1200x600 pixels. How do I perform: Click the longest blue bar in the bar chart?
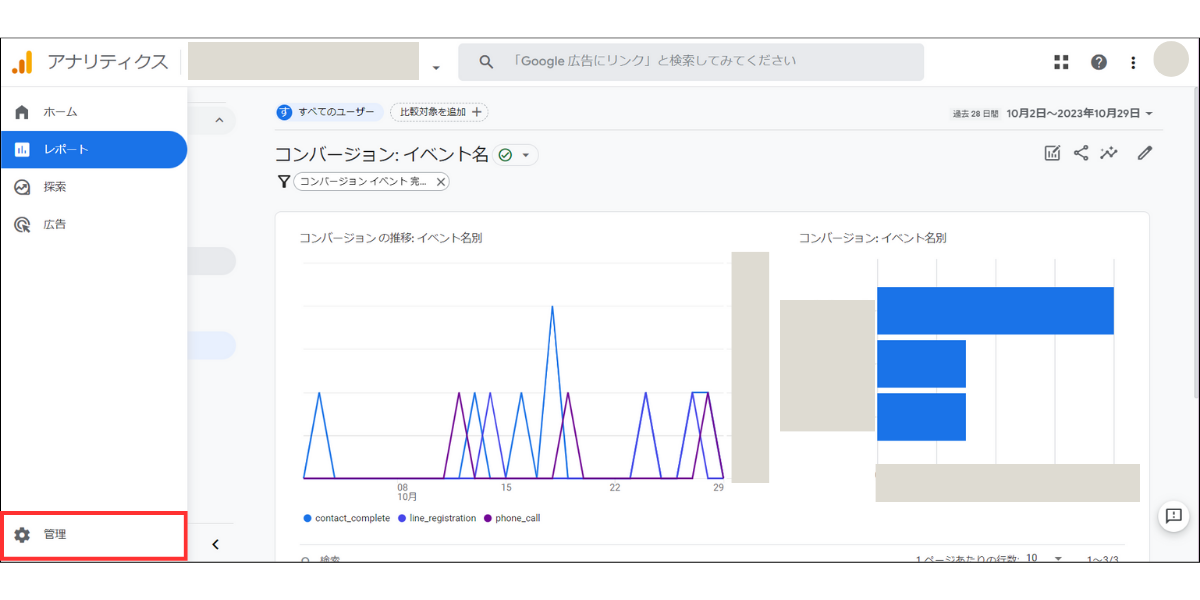(x=995, y=311)
